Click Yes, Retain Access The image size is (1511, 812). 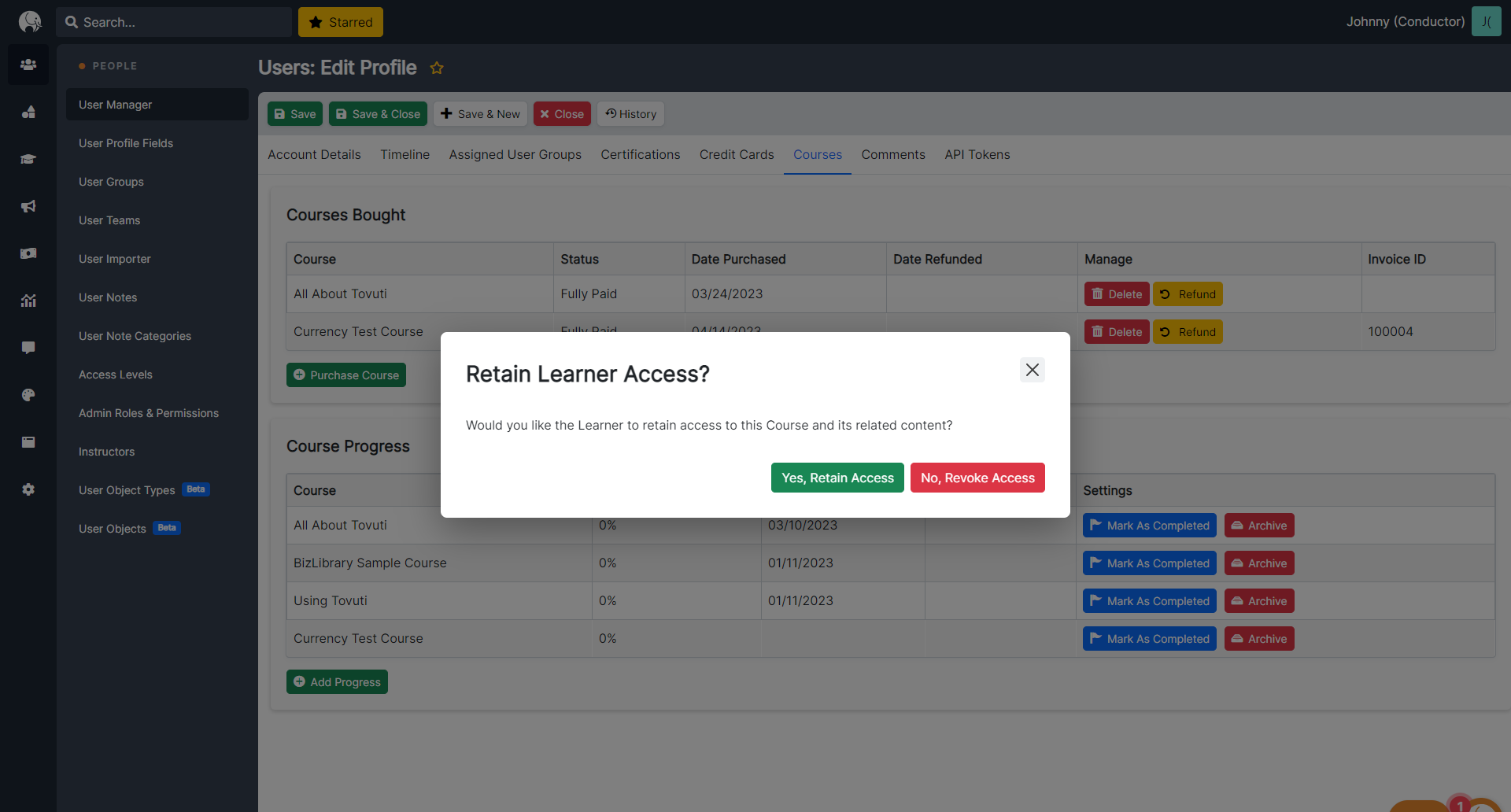click(837, 478)
